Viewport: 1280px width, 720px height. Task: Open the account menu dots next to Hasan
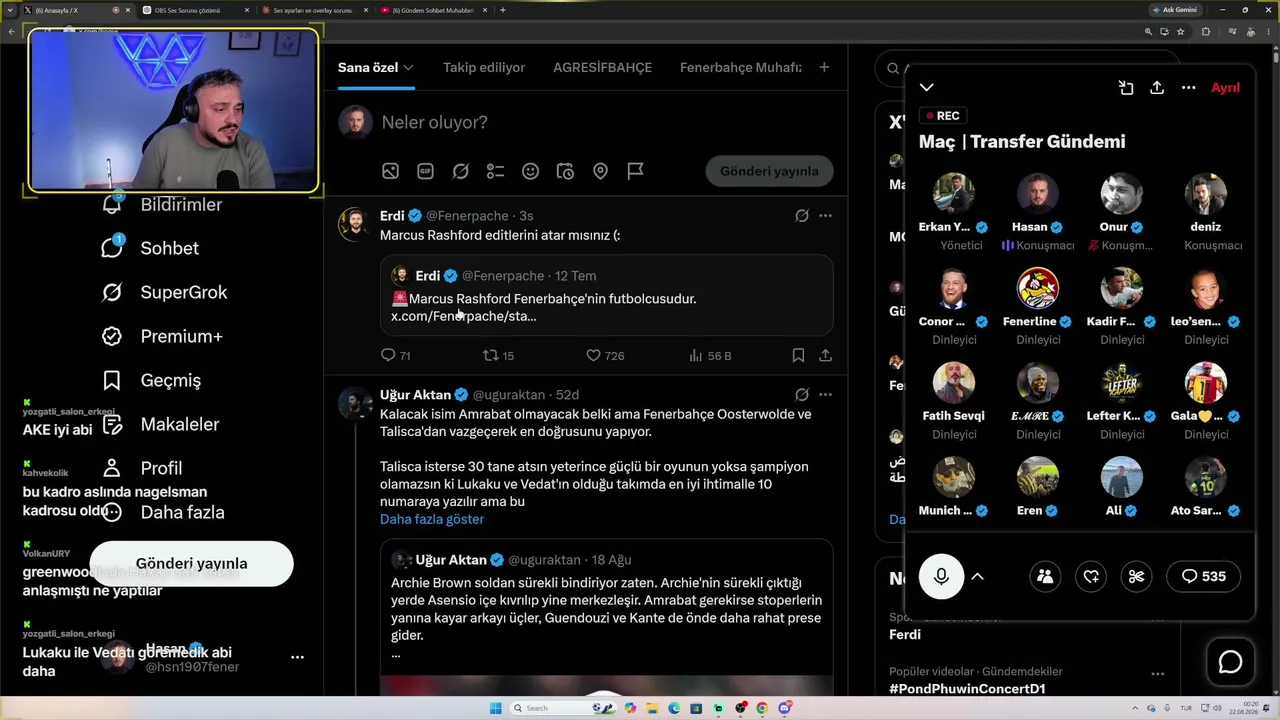click(x=297, y=657)
